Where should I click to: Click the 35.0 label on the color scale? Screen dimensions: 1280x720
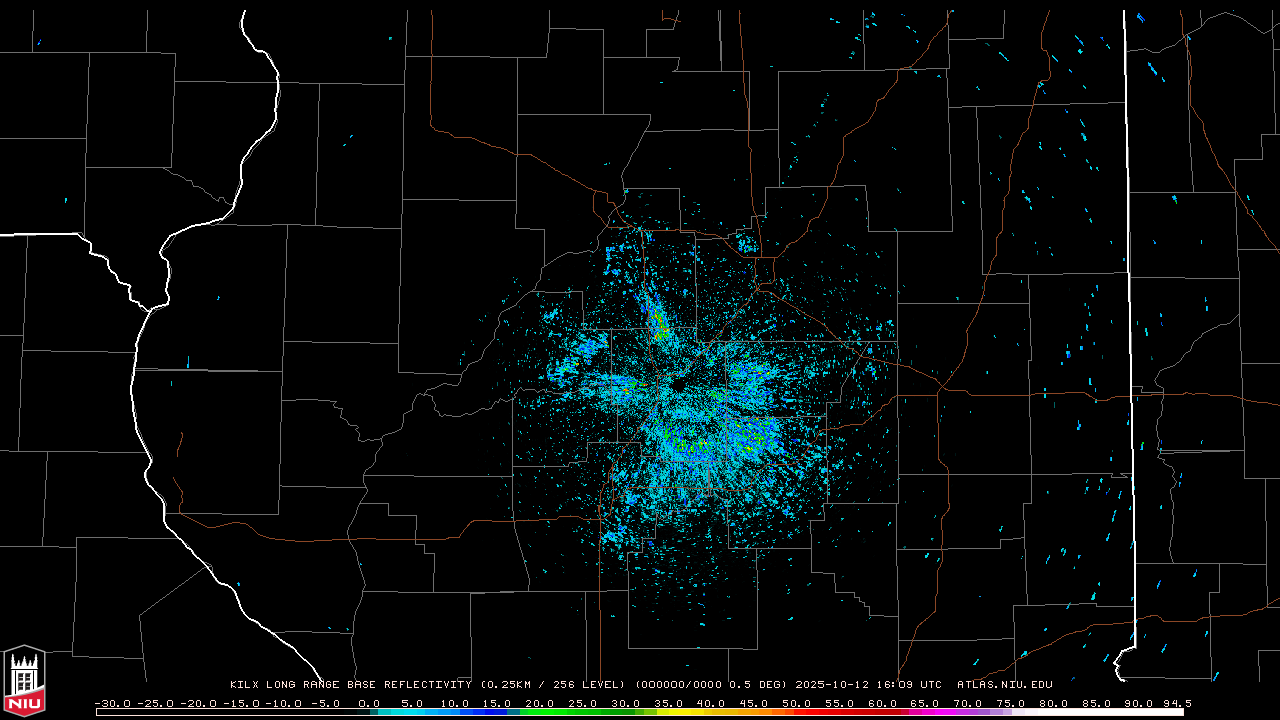(x=669, y=704)
